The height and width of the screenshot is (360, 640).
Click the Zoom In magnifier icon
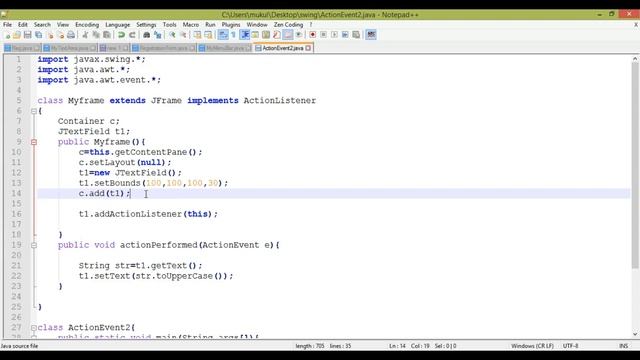coord(172,35)
